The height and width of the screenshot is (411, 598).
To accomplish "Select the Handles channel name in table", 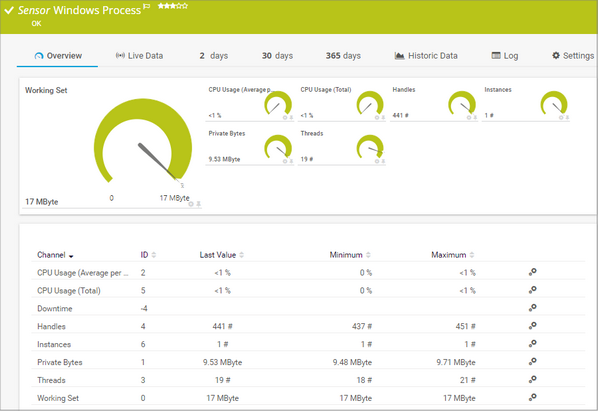I will click(x=51, y=326).
